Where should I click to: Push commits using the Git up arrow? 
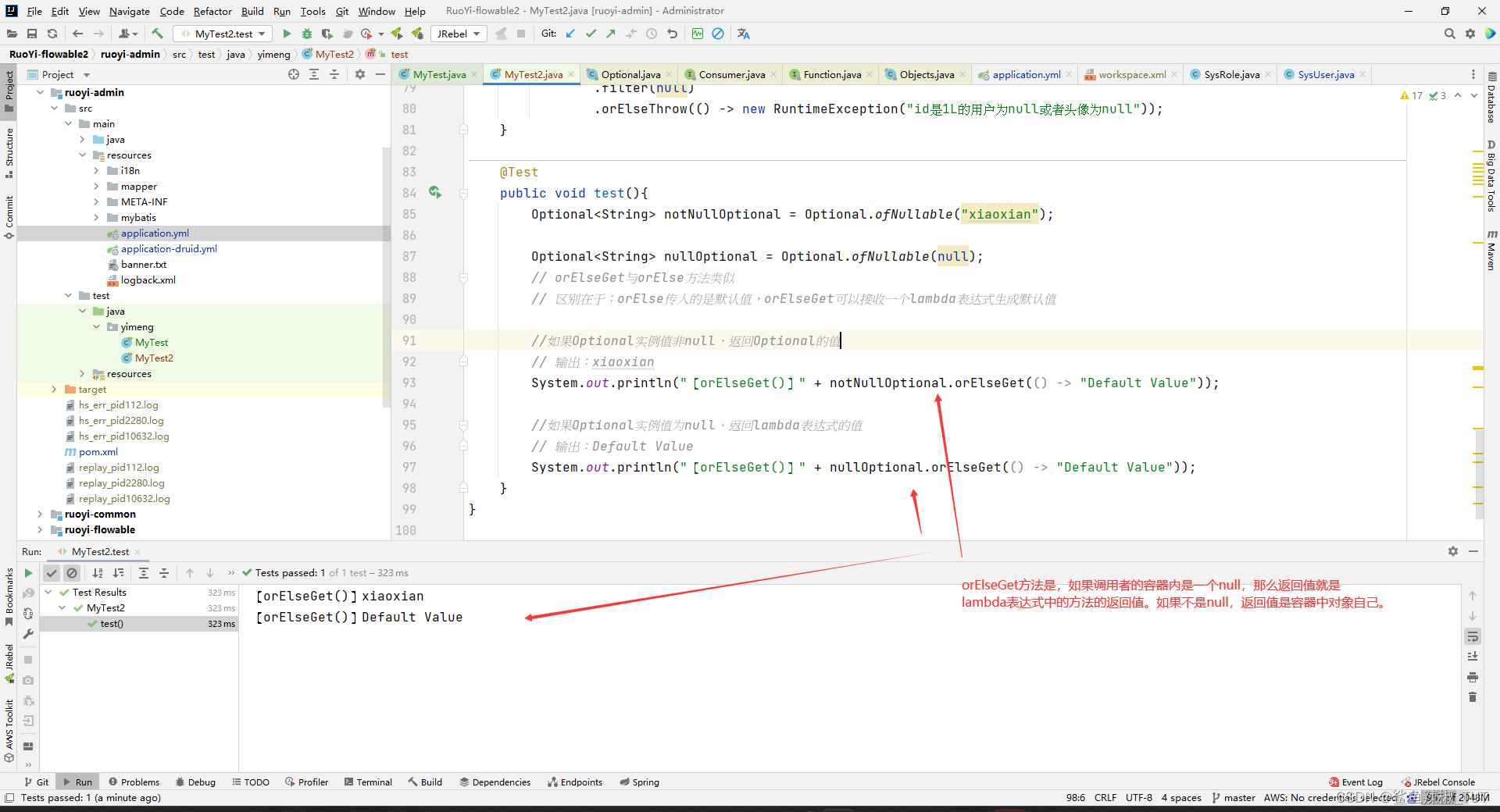(x=611, y=34)
